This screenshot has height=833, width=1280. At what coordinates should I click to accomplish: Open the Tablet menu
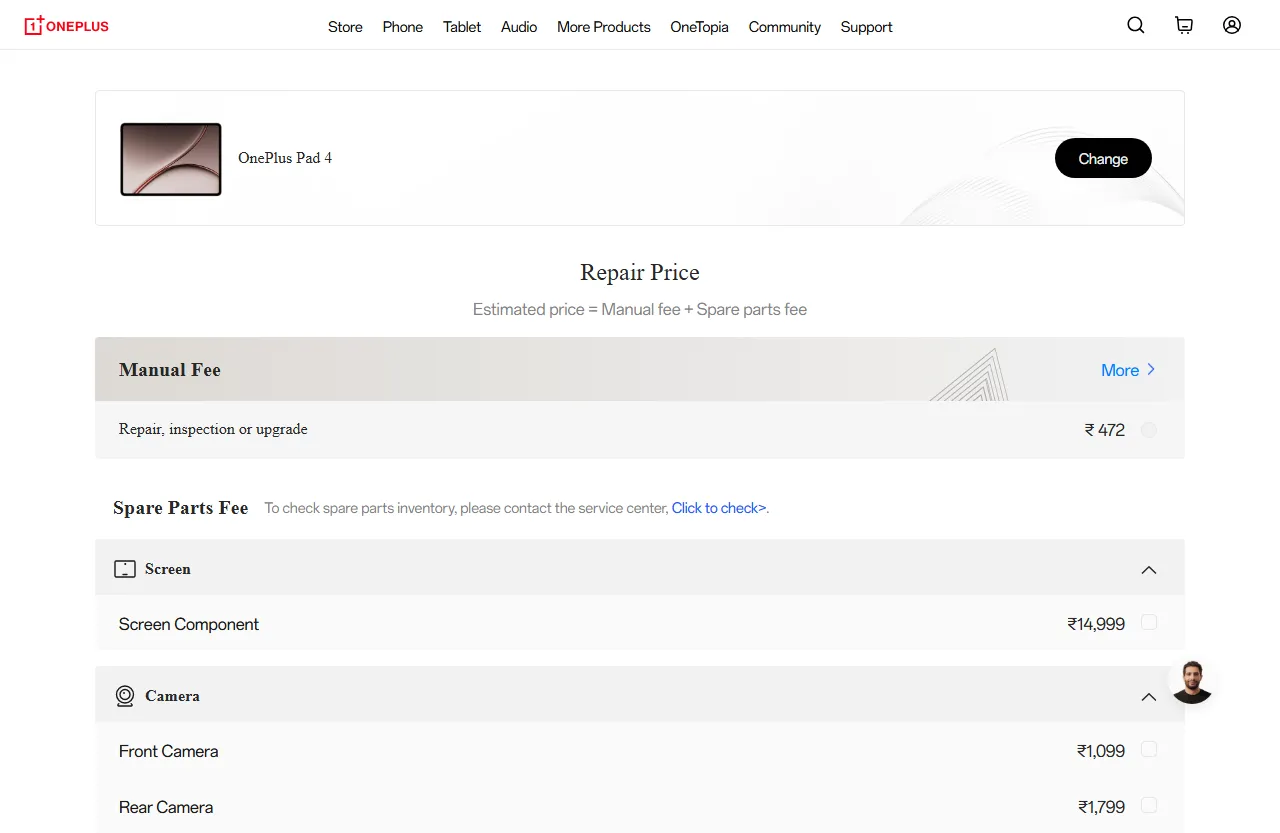tap(462, 27)
